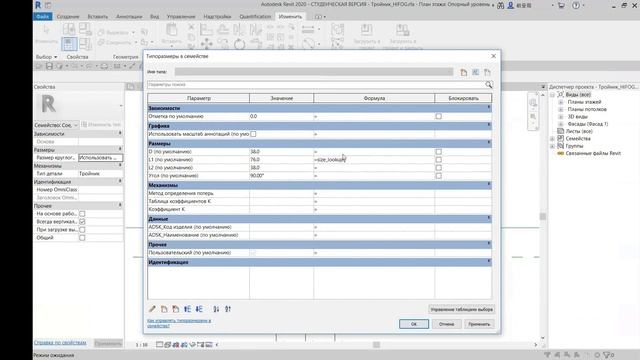Open Справка по свойствам link

coord(60,343)
